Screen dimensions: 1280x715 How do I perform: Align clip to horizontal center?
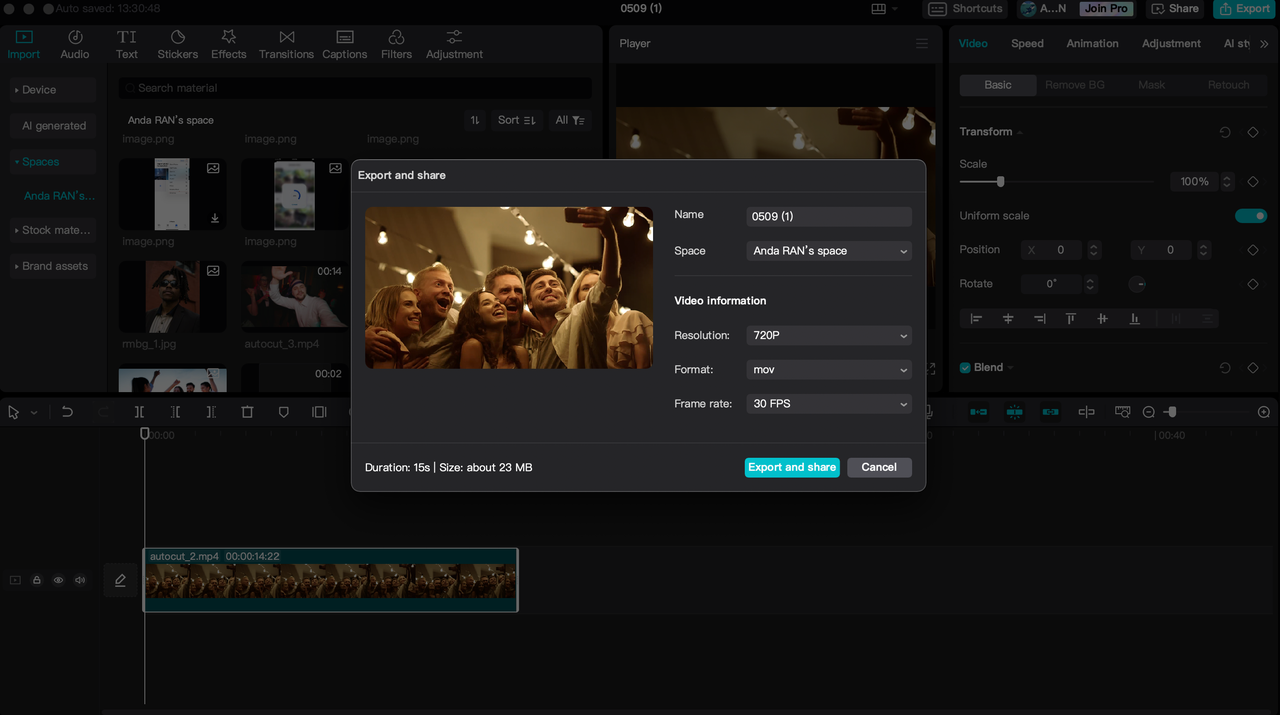click(x=1008, y=319)
